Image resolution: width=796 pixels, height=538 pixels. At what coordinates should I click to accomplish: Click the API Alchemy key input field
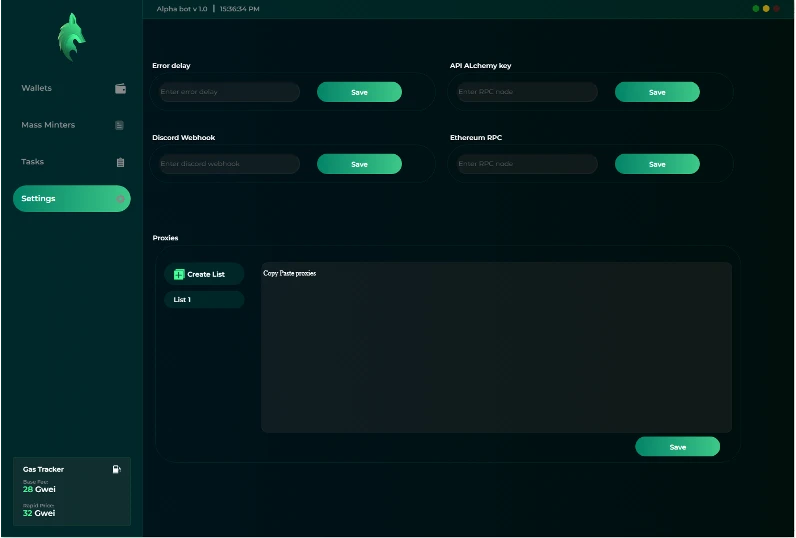(527, 92)
